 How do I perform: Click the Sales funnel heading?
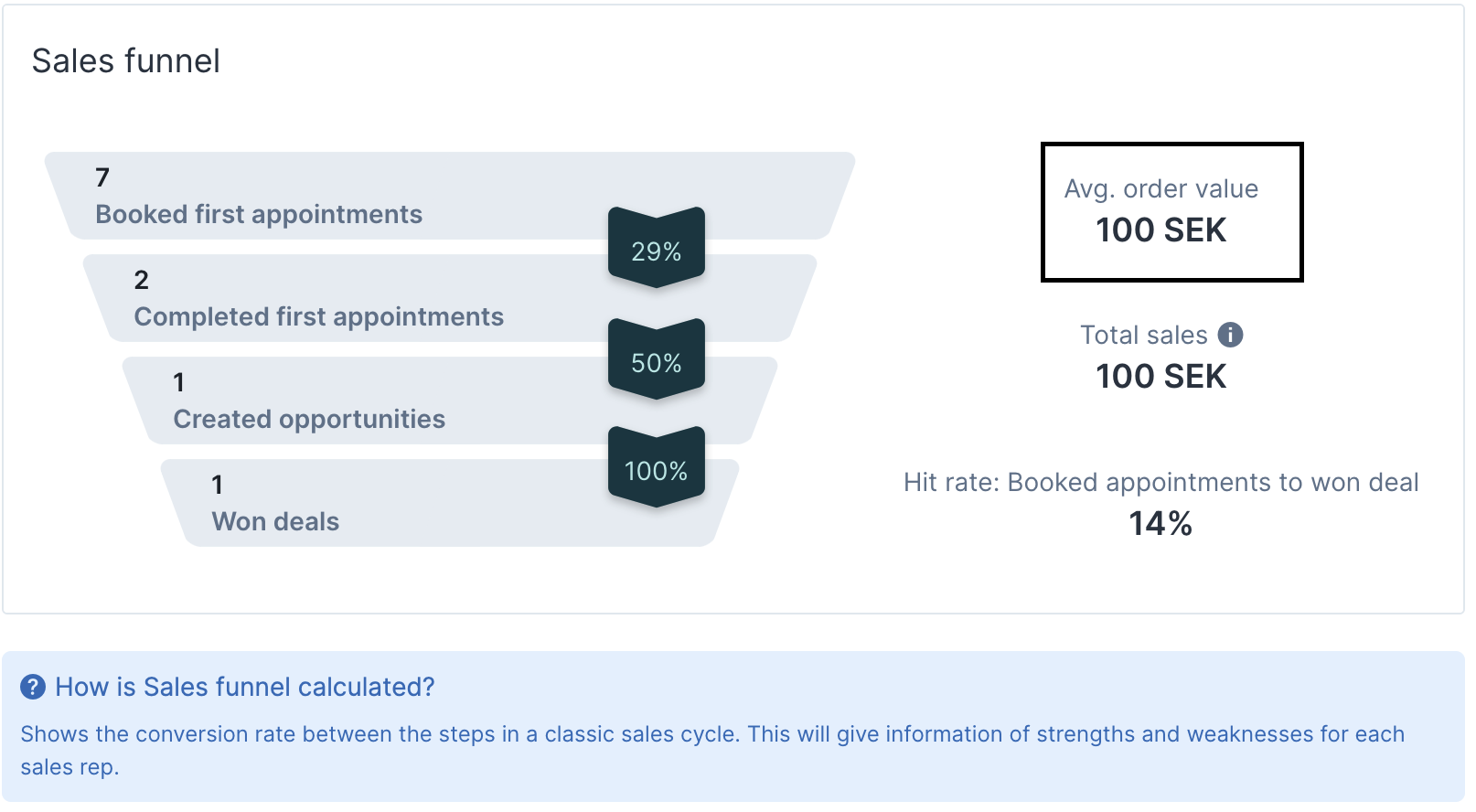(126, 61)
